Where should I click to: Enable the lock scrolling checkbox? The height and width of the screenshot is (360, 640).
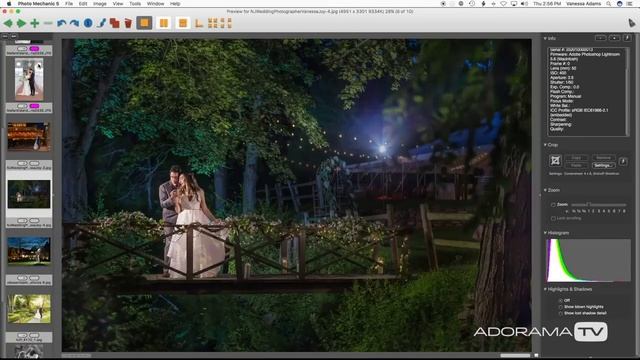(x=553, y=218)
